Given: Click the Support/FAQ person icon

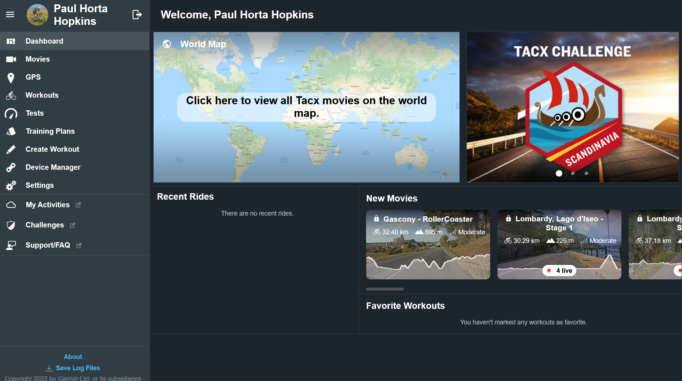Looking at the screenshot, I should coord(11,245).
